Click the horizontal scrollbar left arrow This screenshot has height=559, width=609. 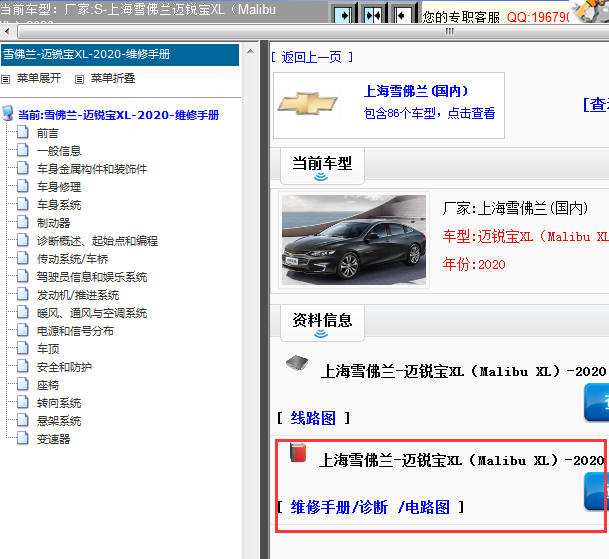pyautogui.click(x=7, y=31)
